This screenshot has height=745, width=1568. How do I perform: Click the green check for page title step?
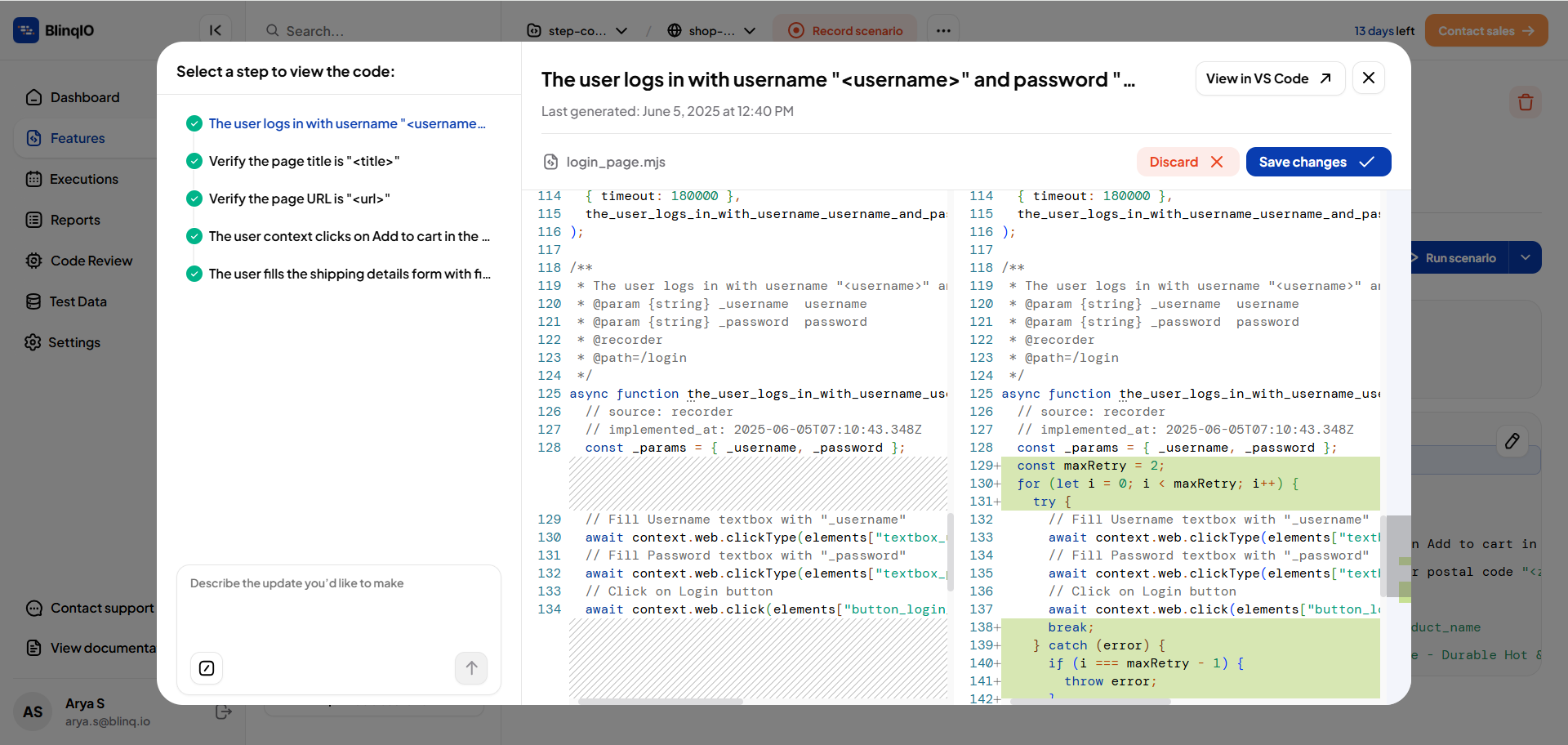tap(194, 161)
